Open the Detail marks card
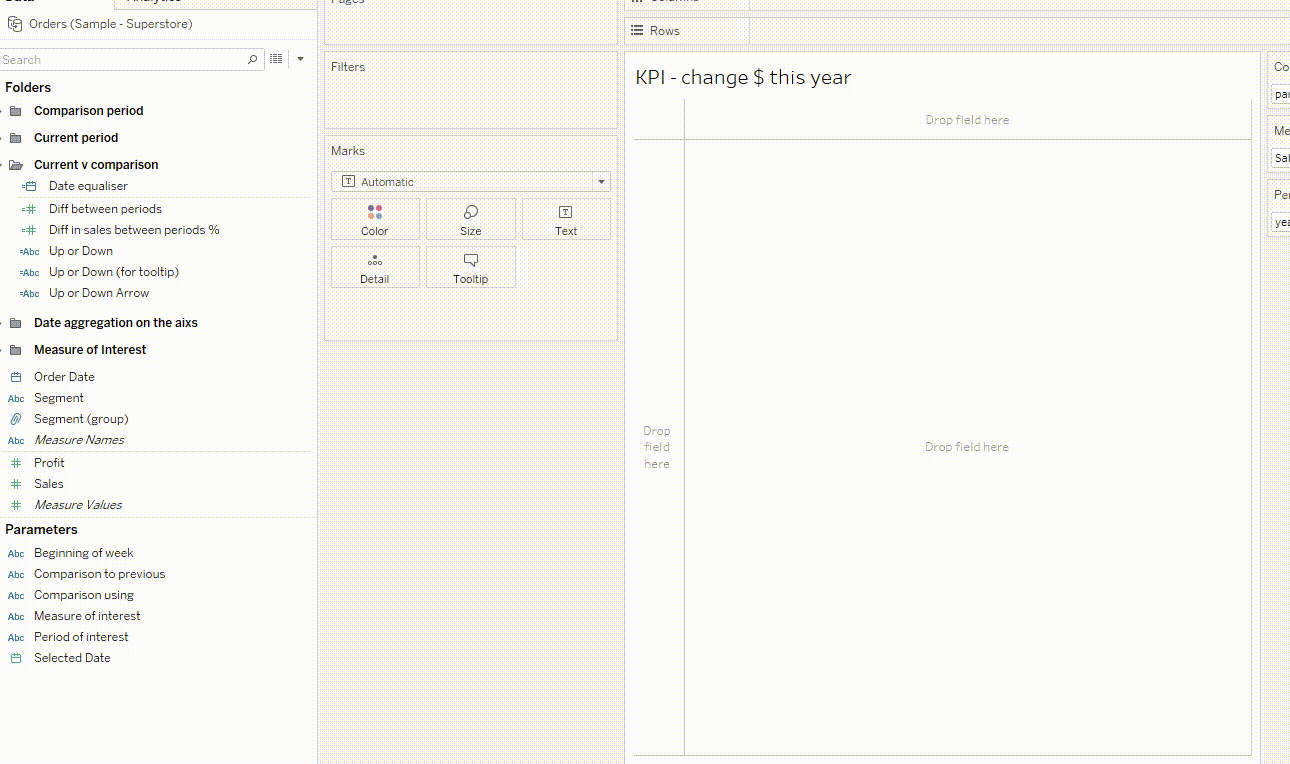This screenshot has height=764, width=1290. point(375,267)
